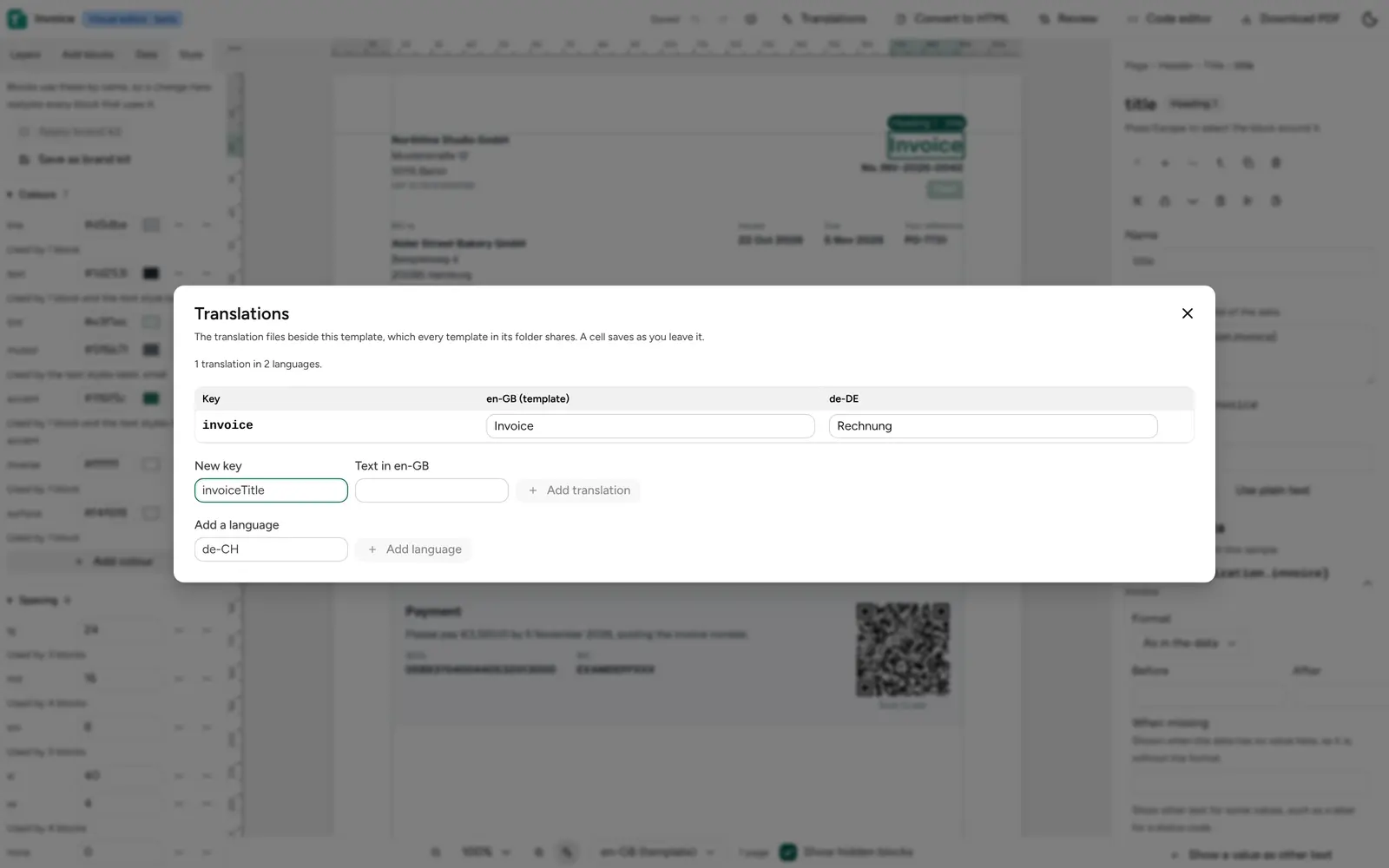The width and height of the screenshot is (1389, 868).
Task: Focus the New key field containing invoiceTitle
Action: (x=271, y=490)
